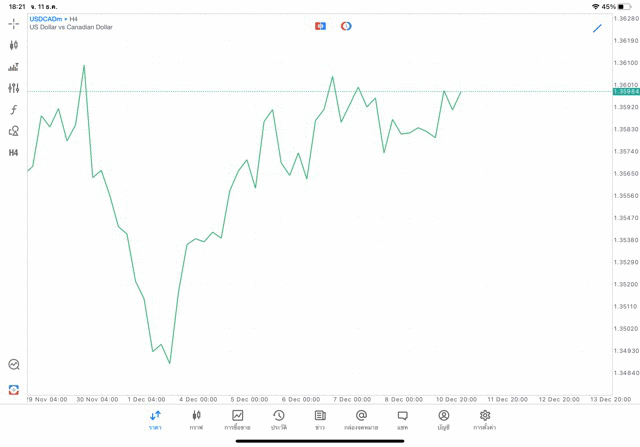Tap the crosshair tool icon

(x=13, y=24)
